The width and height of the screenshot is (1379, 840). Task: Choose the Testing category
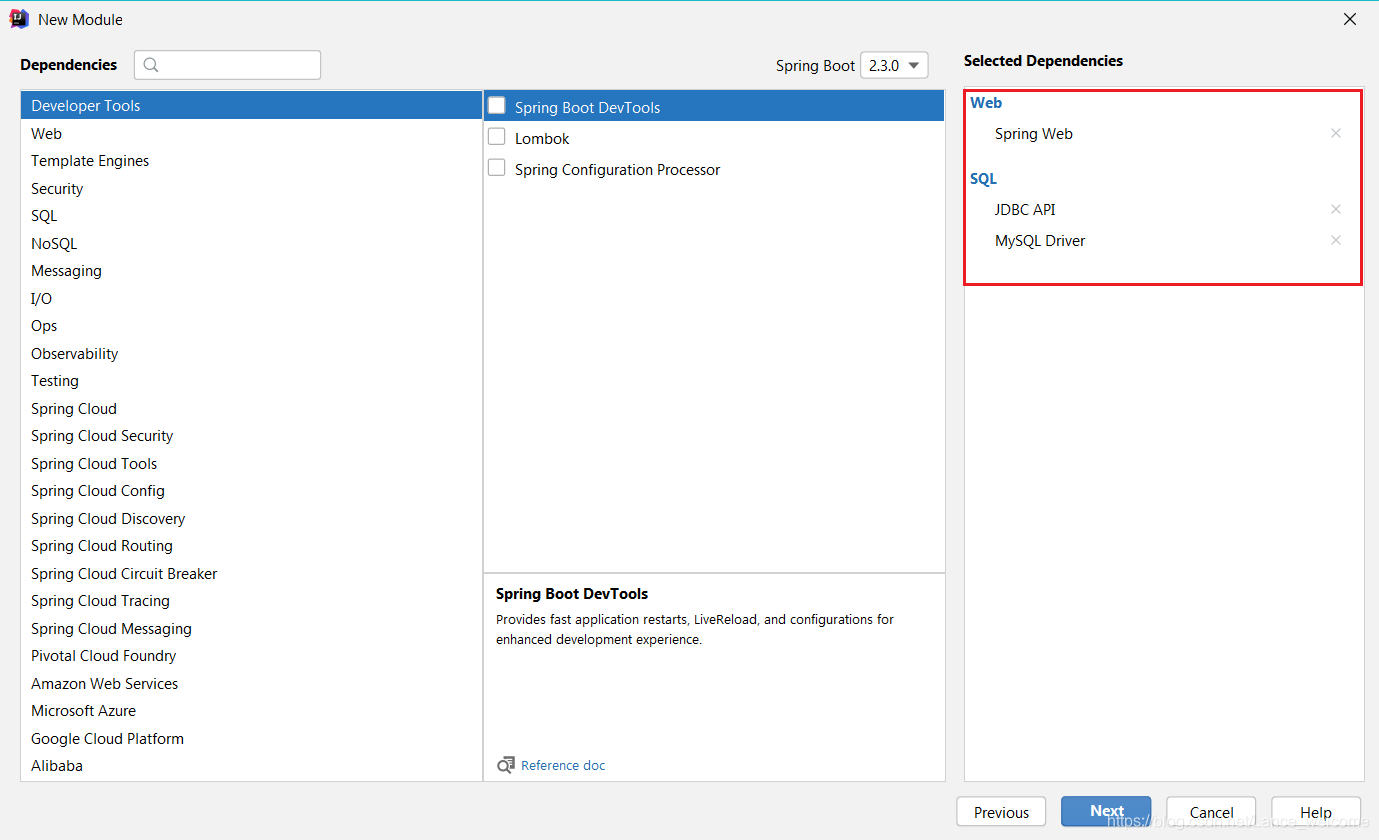[x=251, y=381]
